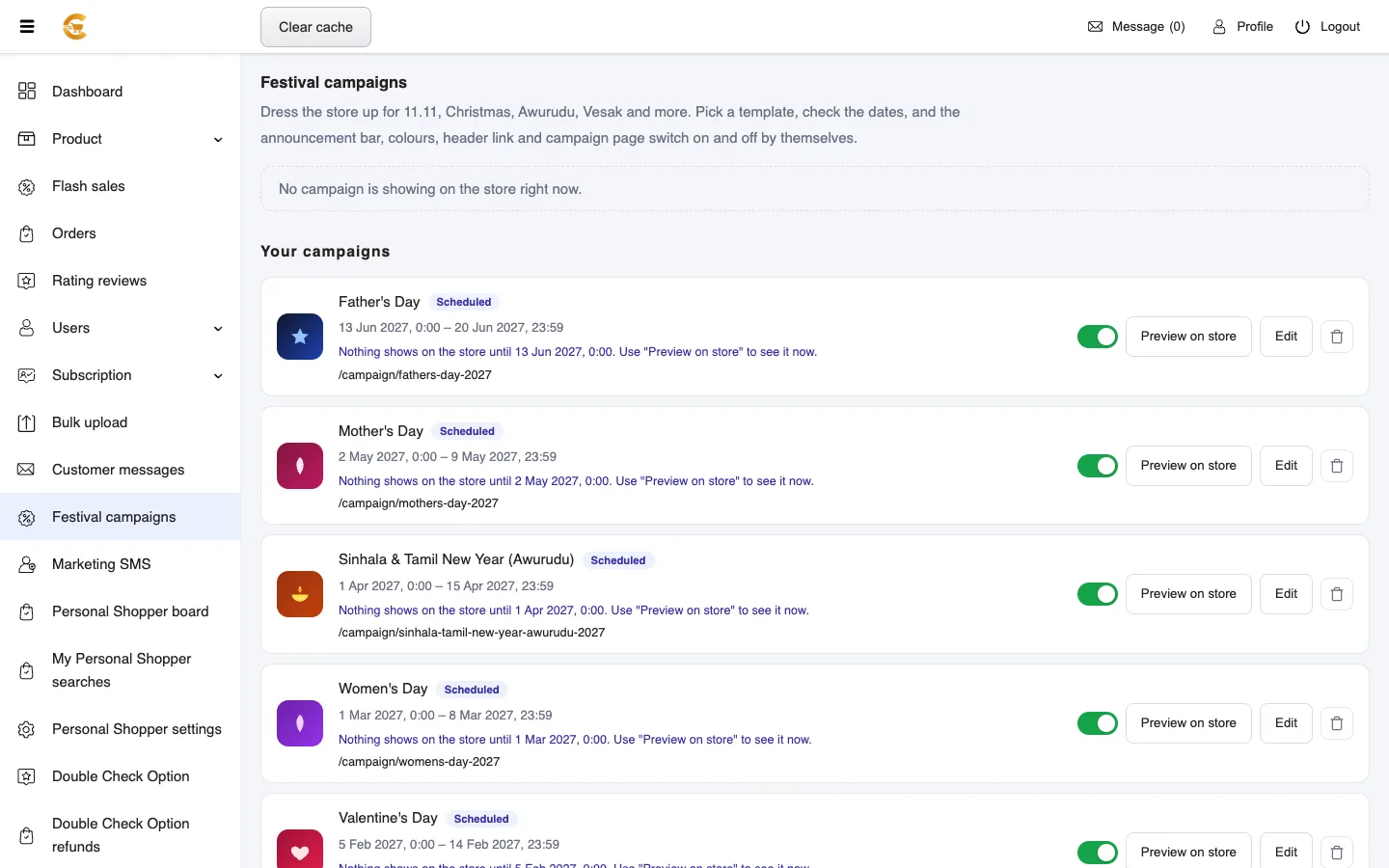1389x868 pixels.
Task: Click the Orders bag icon
Action: tap(27, 233)
